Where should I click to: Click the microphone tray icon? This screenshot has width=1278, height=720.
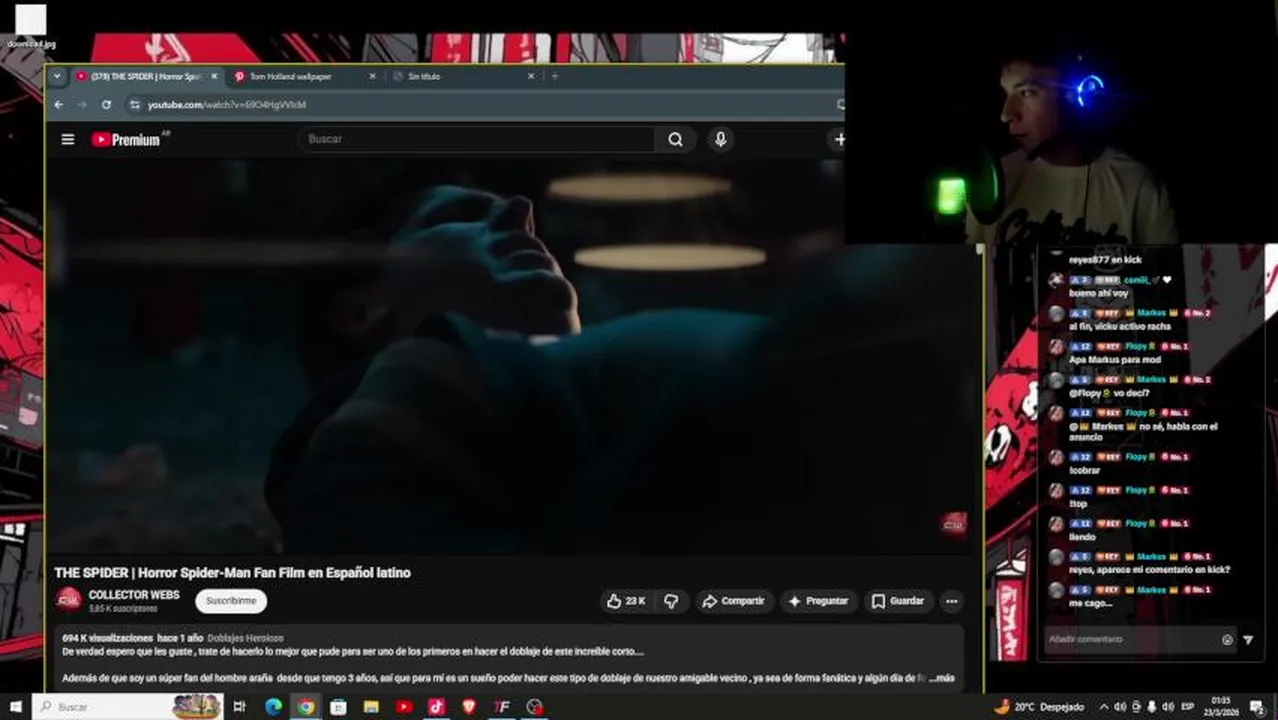coord(1152,707)
